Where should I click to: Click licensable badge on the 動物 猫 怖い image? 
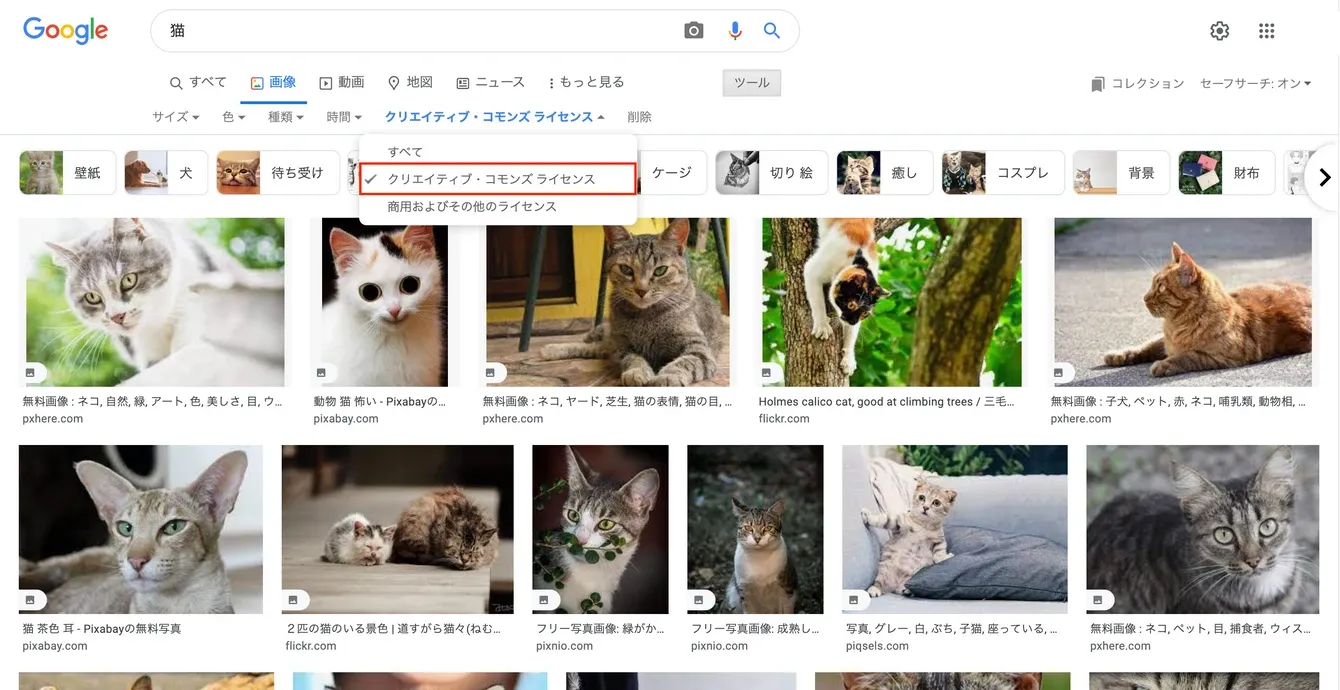click(321, 373)
